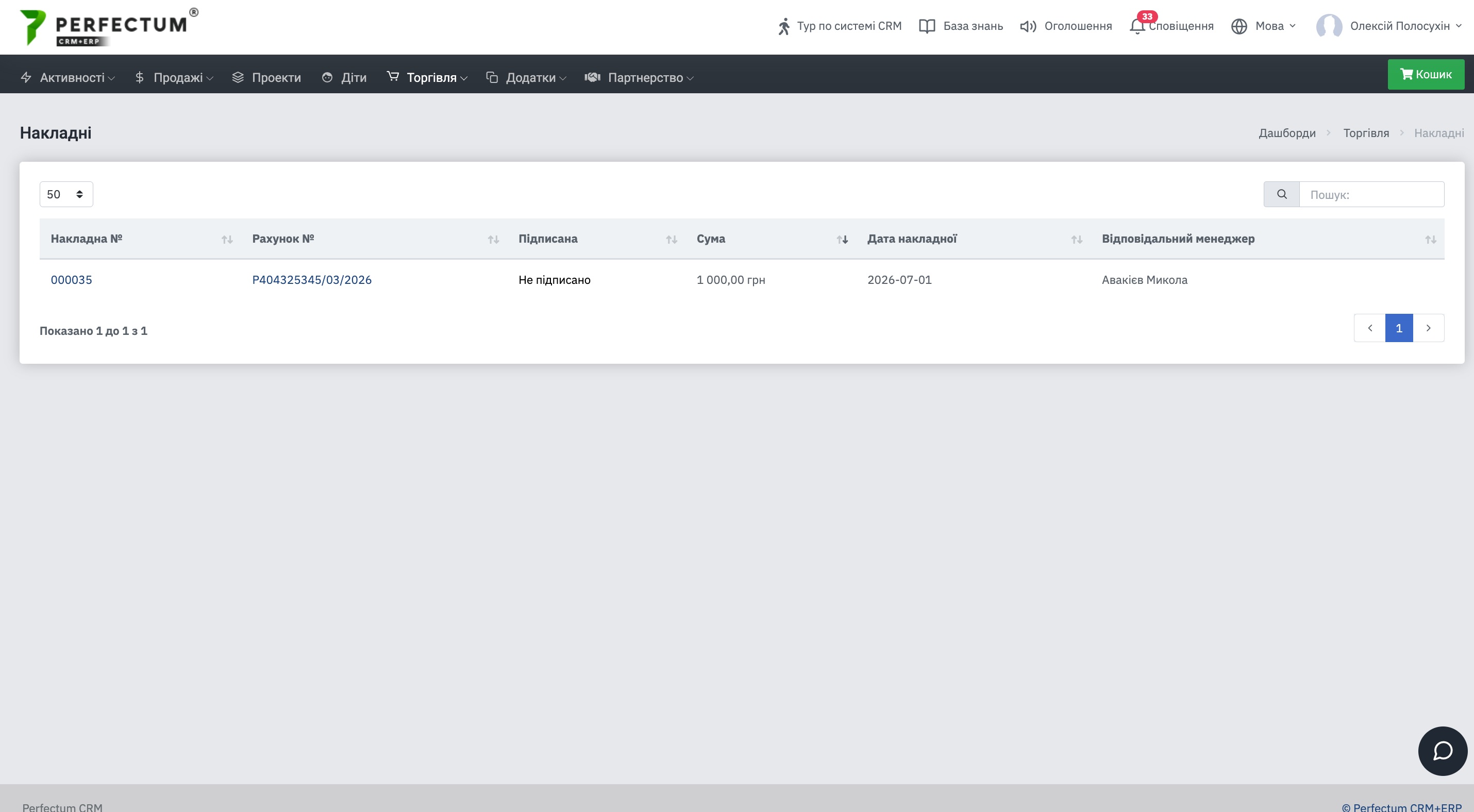Open the live chat bubble icon

click(1443, 751)
